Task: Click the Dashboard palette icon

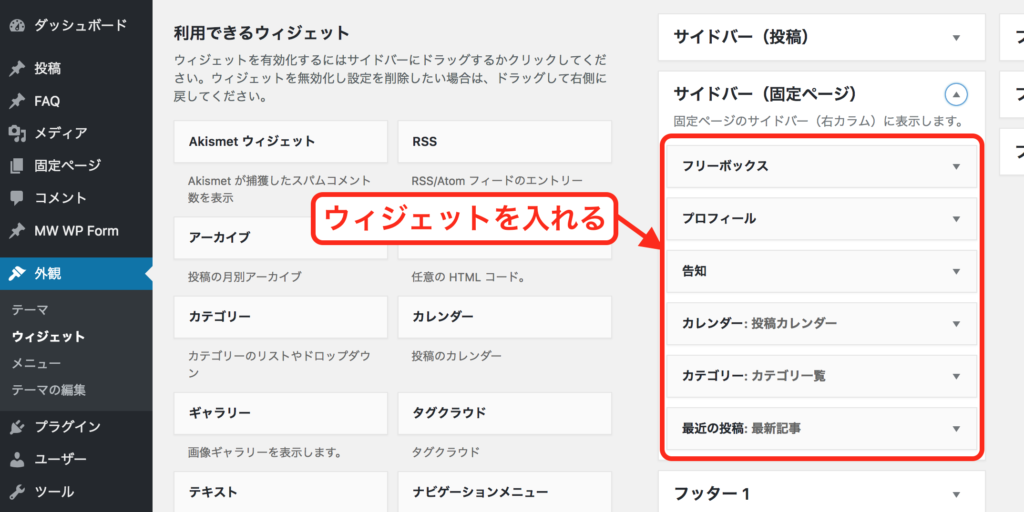Action: [x=17, y=23]
